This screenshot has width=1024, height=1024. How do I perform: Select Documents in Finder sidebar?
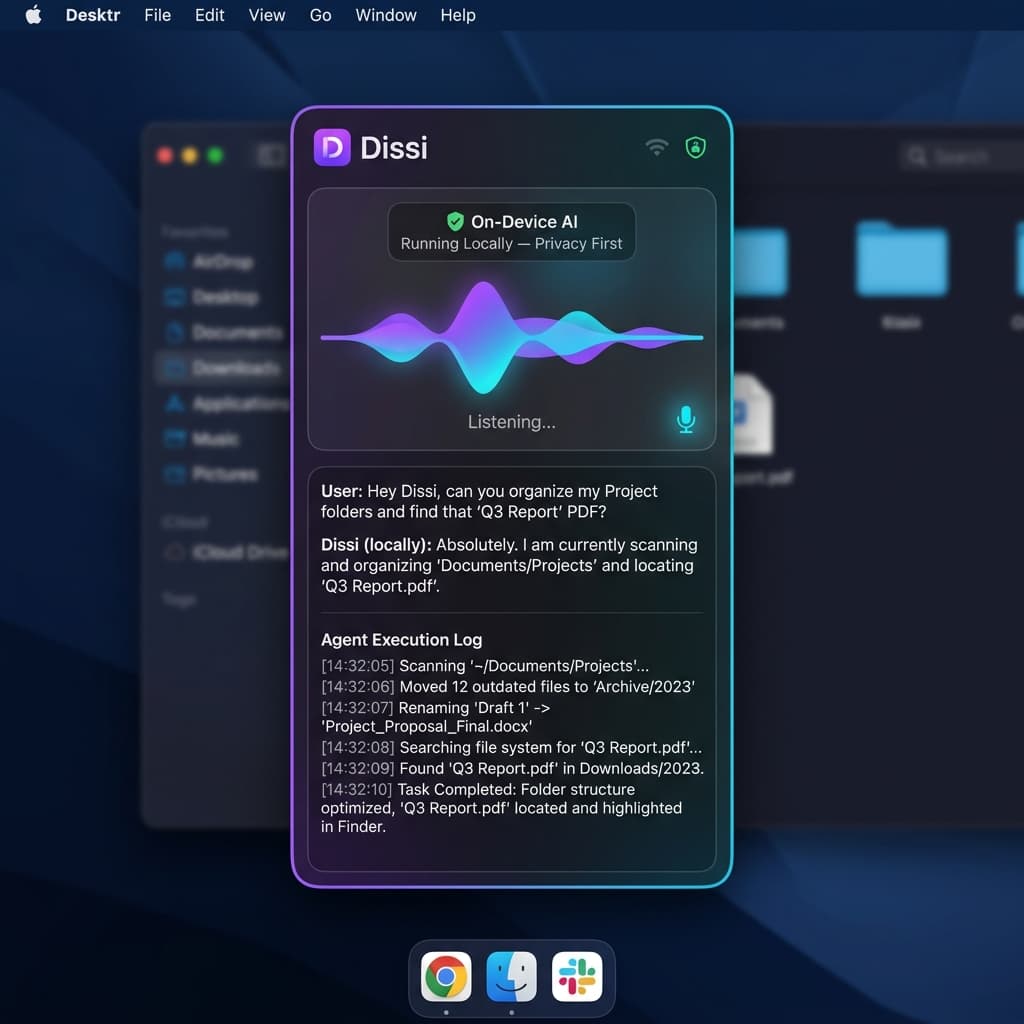tap(224, 332)
